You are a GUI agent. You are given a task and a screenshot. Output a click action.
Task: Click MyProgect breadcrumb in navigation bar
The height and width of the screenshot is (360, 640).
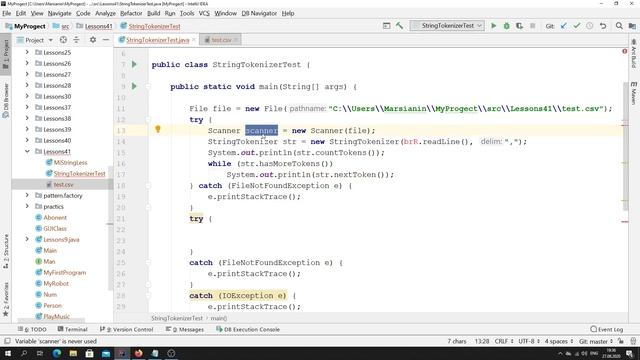point(25,26)
